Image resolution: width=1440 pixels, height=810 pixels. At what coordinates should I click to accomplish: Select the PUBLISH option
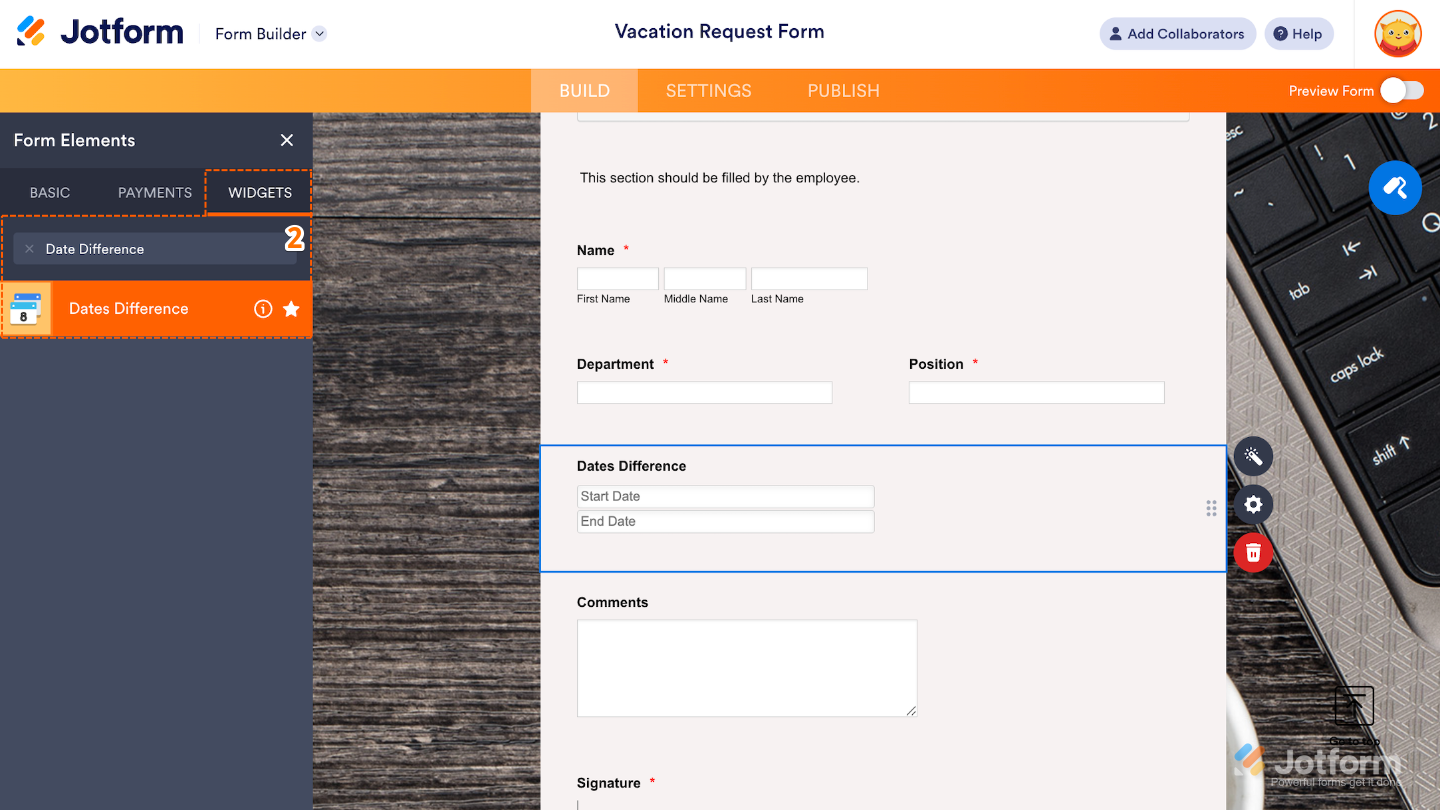point(843,90)
